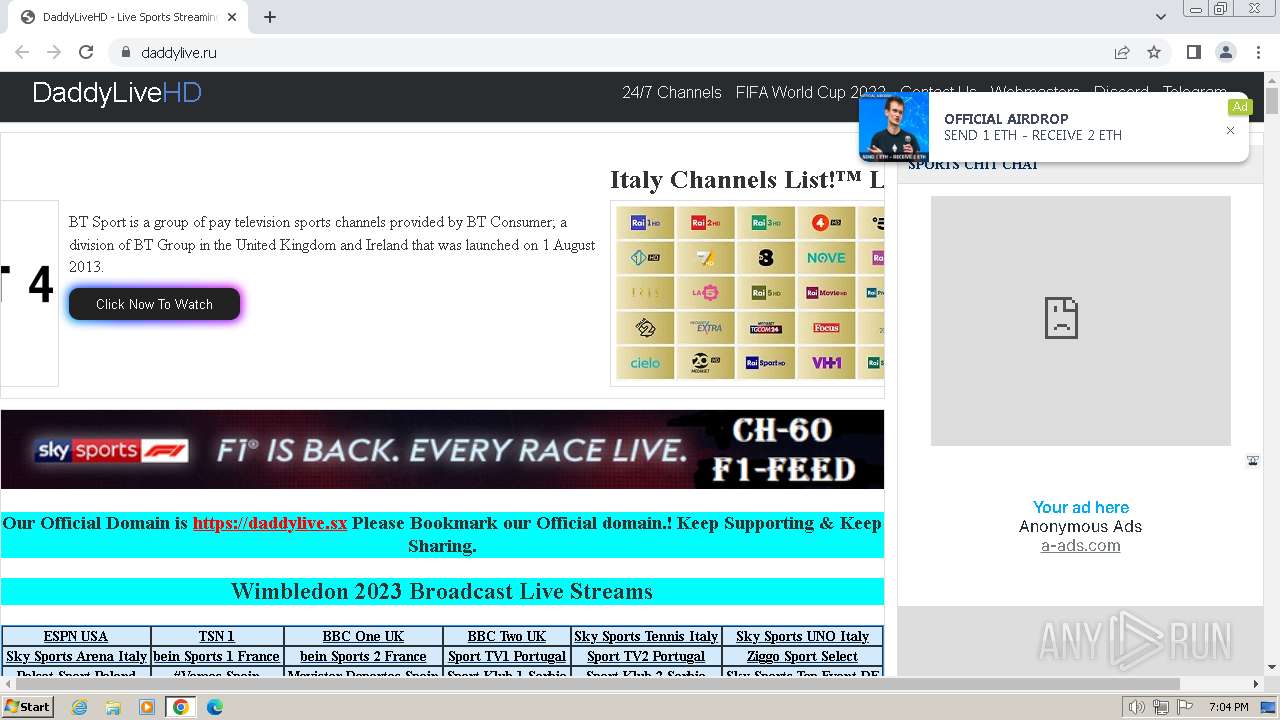Expand the tab search chevron

coord(1161,16)
